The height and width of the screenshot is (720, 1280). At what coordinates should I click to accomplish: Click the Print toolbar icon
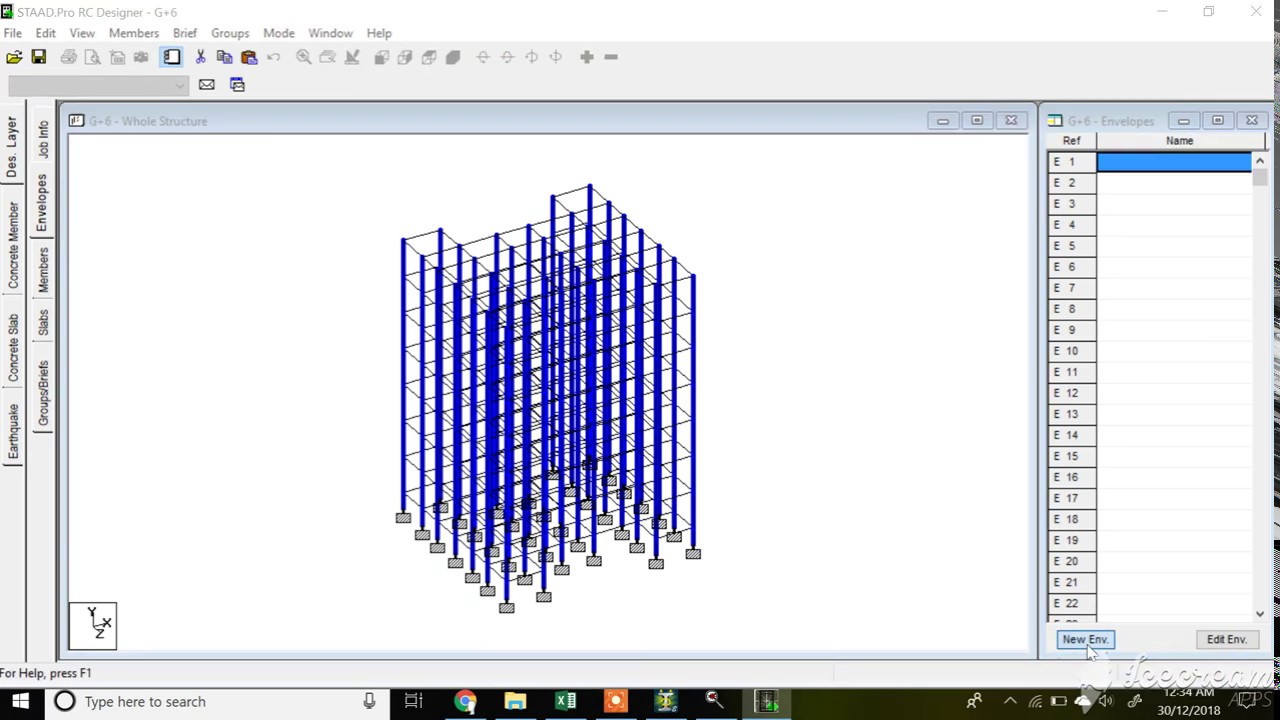click(x=68, y=57)
